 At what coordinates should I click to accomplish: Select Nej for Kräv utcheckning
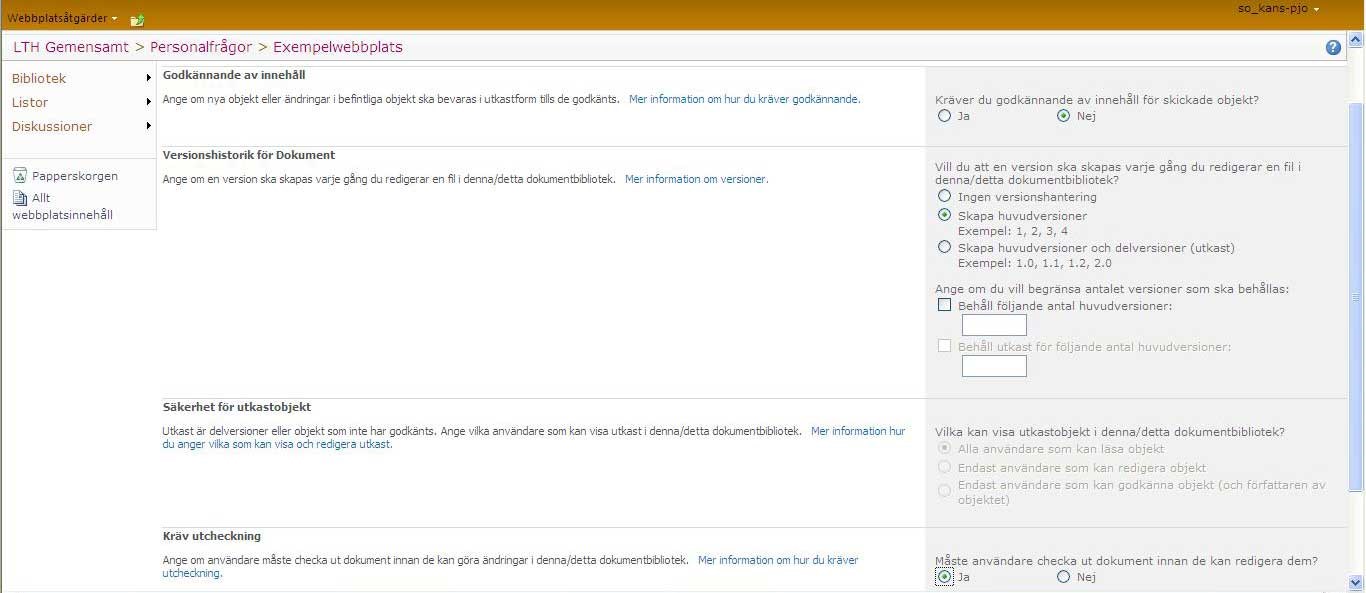point(1063,577)
